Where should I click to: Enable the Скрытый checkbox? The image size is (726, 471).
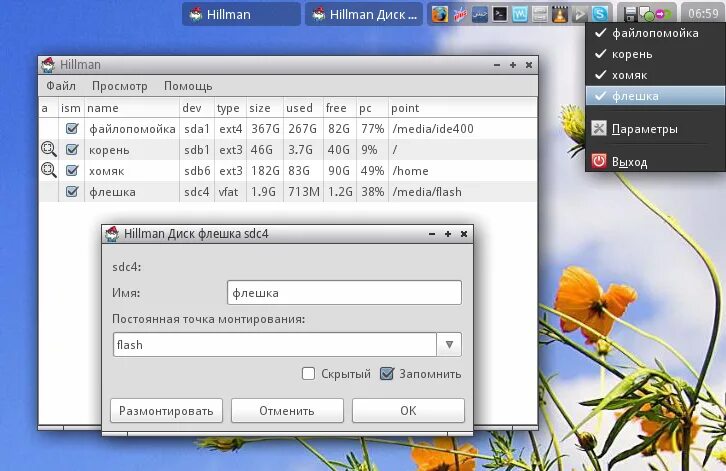click(308, 373)
